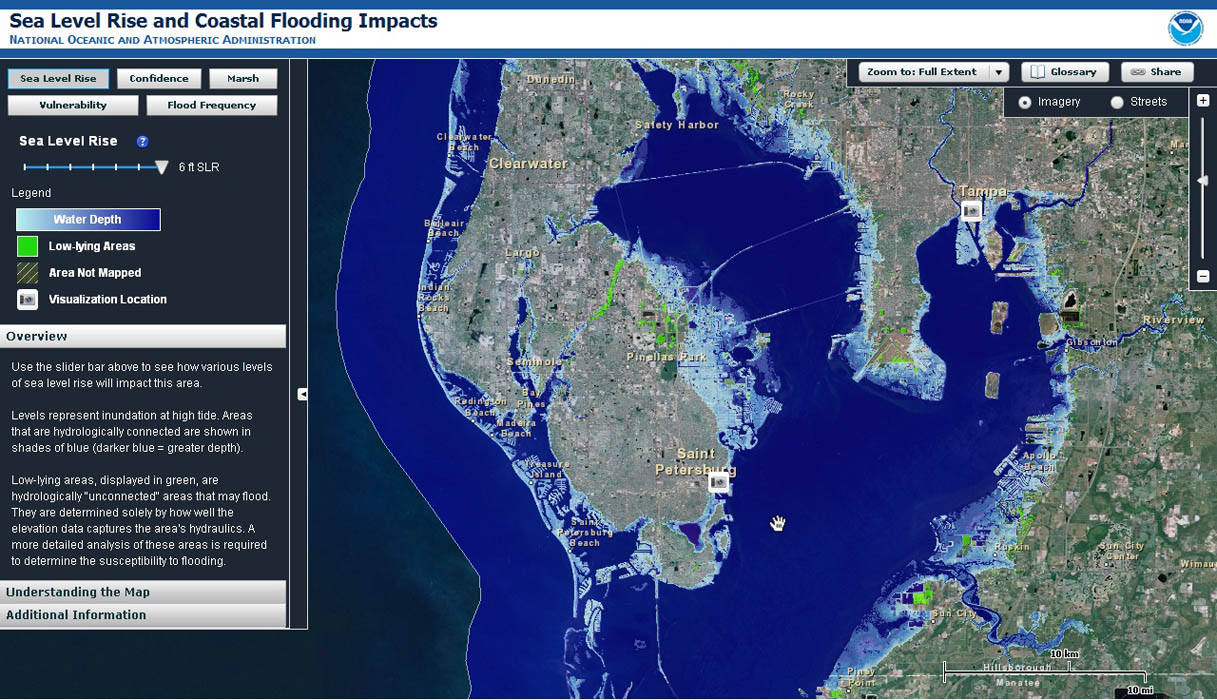
Task: Click the Share button
Action: click(1157, 72)
